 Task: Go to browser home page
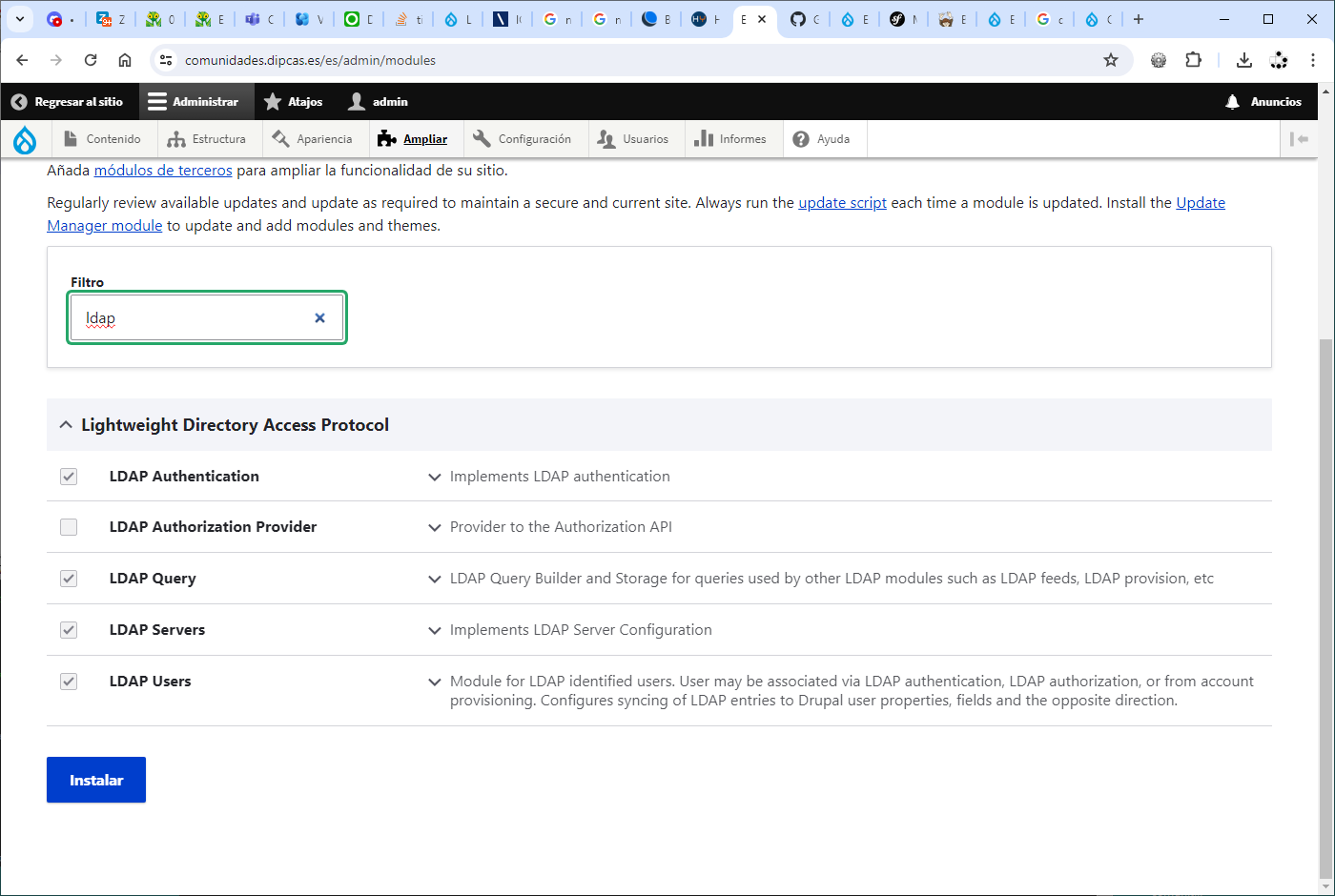point(125,60)
